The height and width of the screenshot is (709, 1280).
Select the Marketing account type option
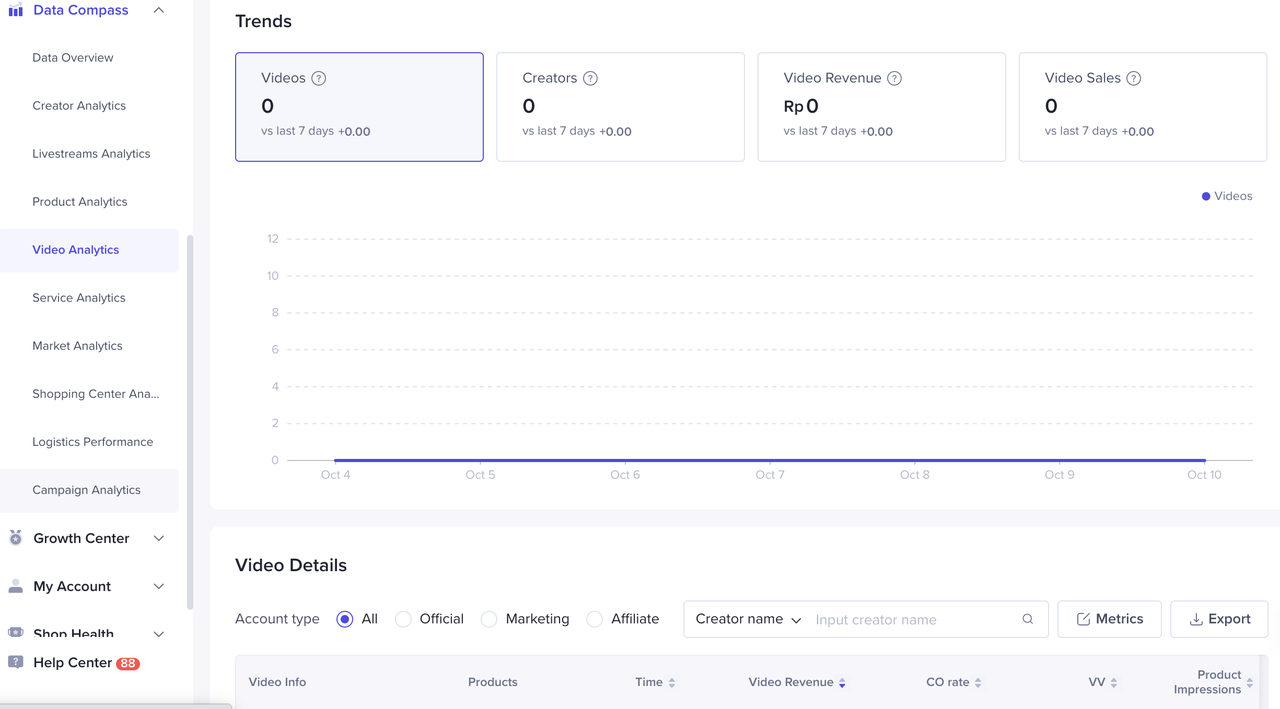tap(489, 619)
